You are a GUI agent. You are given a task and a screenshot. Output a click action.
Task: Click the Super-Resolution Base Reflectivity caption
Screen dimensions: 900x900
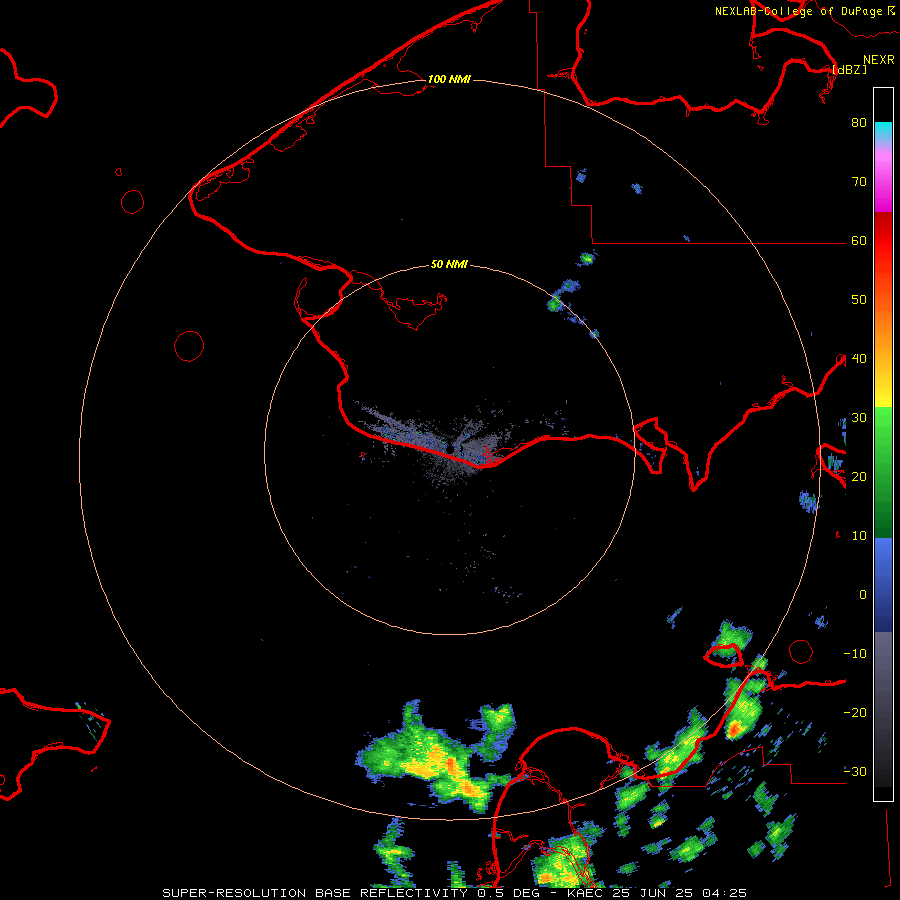coord(454,893)
